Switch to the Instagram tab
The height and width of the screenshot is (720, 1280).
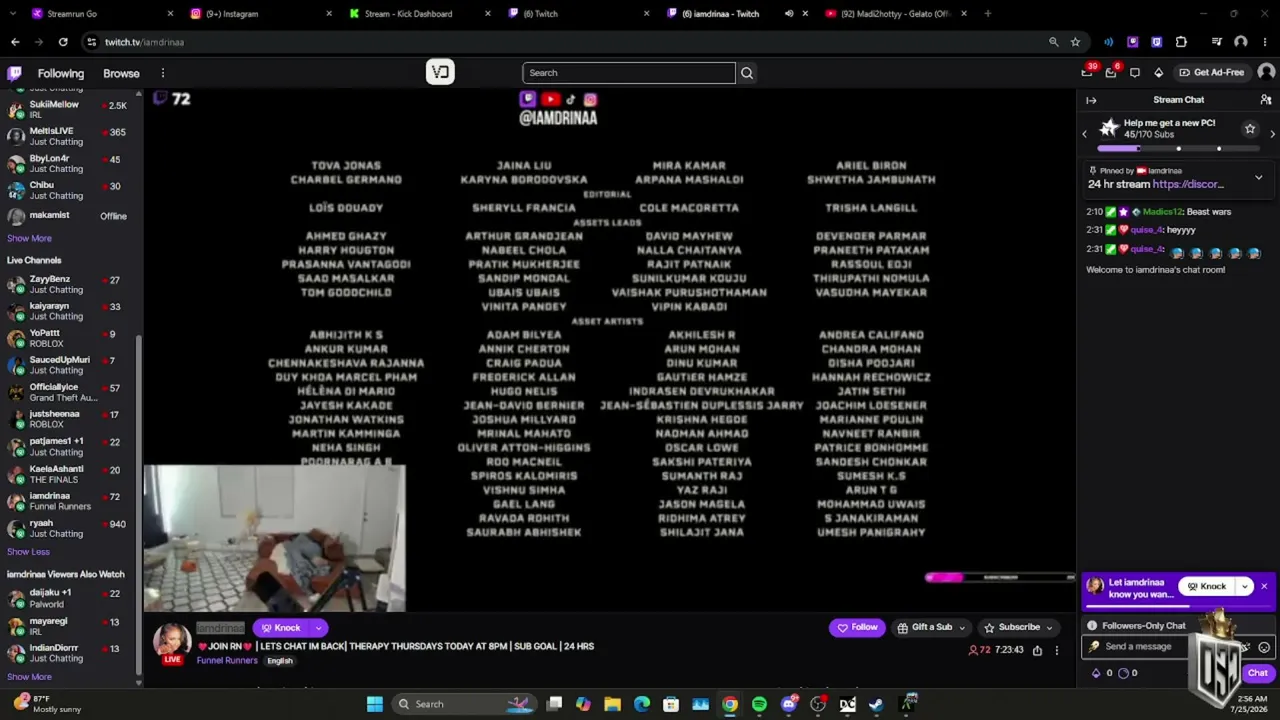(x=260, y=14)
